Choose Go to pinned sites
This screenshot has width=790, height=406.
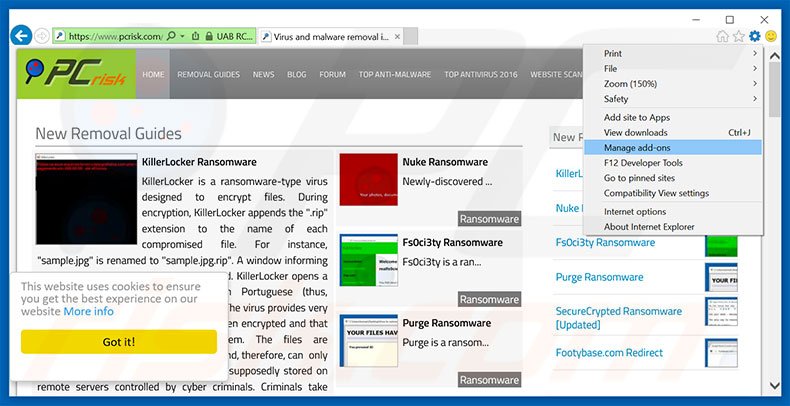[673, 178]
